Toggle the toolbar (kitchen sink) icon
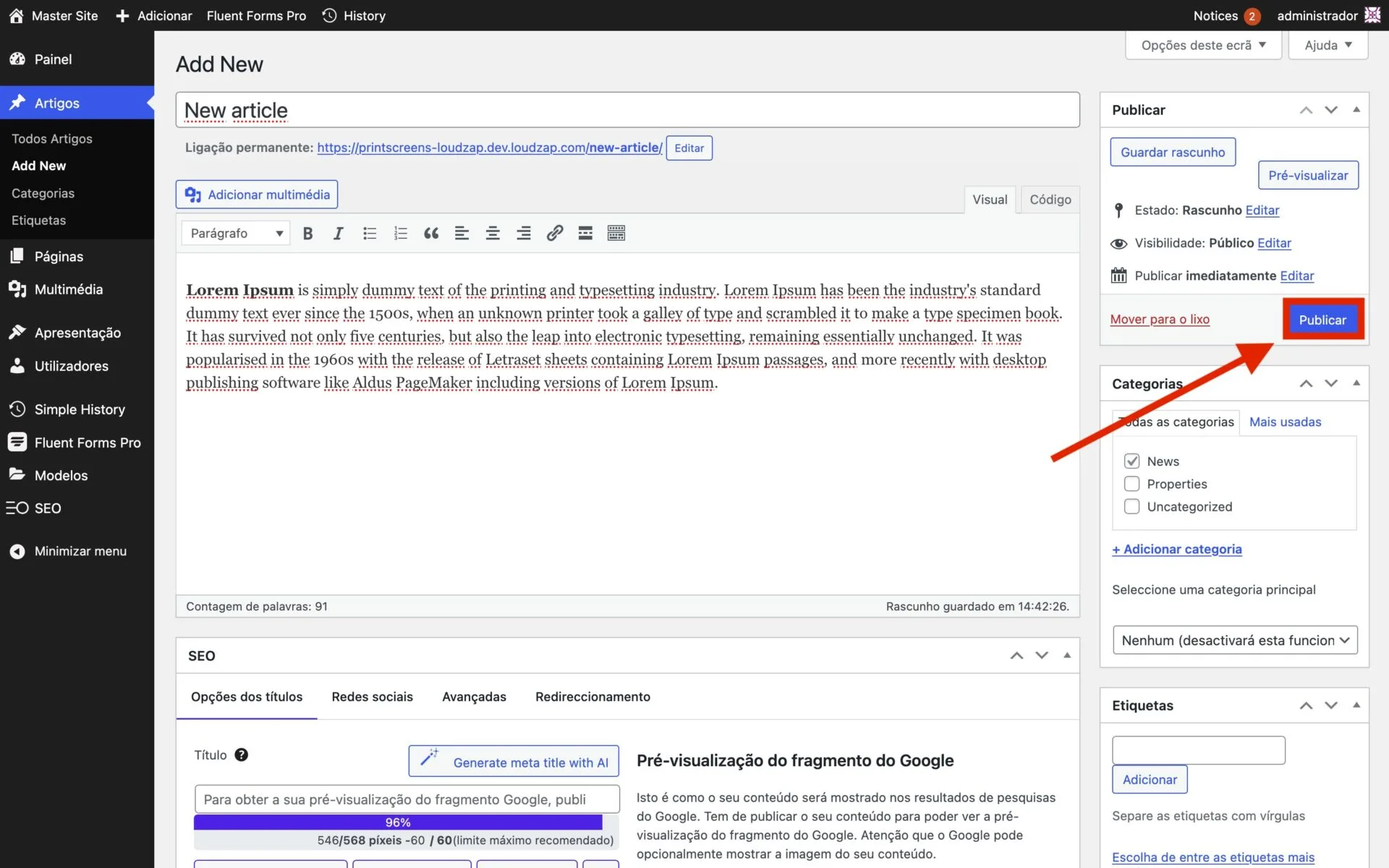Image resolution: width=1389 pixels, height=868 pixels. pyautogui.click(x=616, y=233)
